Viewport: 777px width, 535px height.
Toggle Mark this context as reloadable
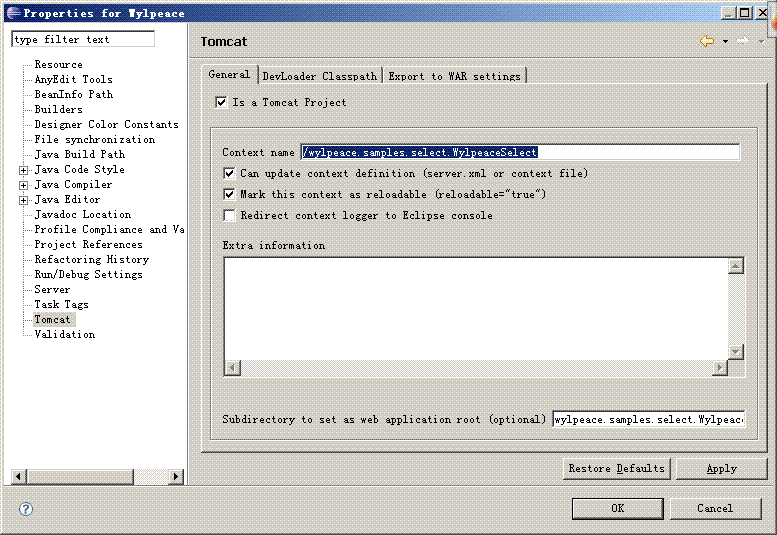(229, 194)
